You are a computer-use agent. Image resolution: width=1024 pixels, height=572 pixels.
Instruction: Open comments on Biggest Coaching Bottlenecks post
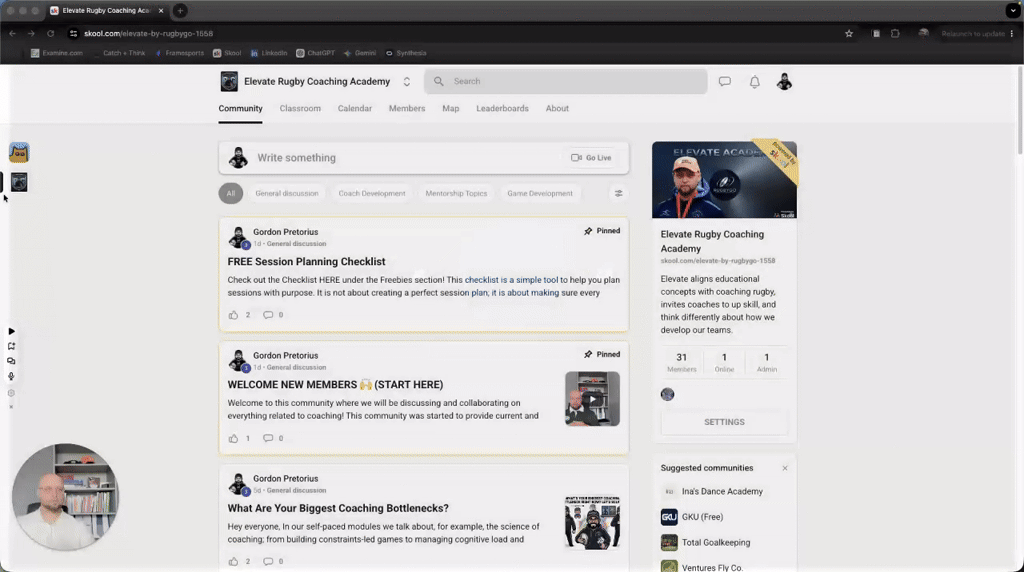268,562
